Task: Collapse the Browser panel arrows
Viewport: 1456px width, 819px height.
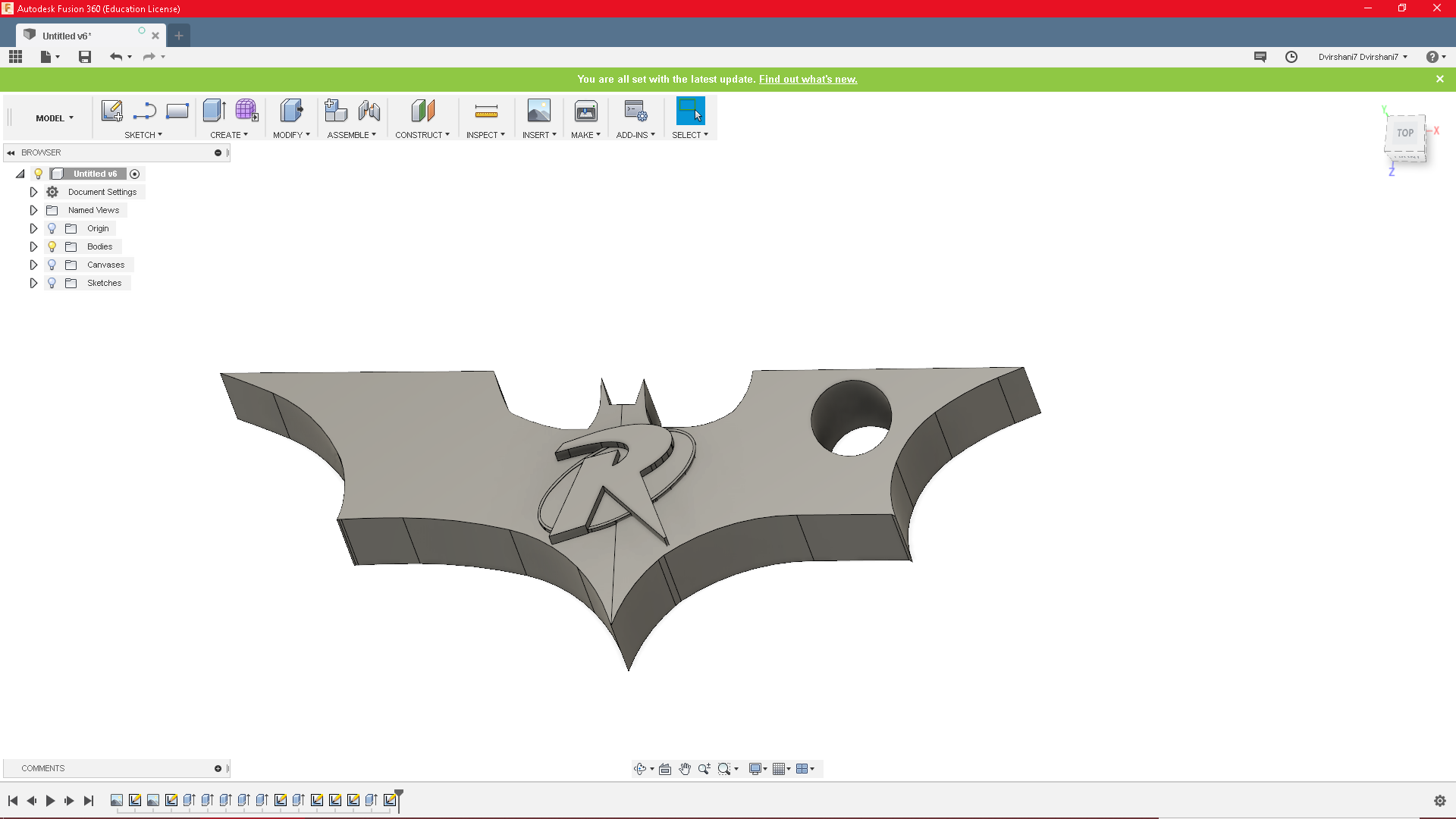Action: [11, 152]
